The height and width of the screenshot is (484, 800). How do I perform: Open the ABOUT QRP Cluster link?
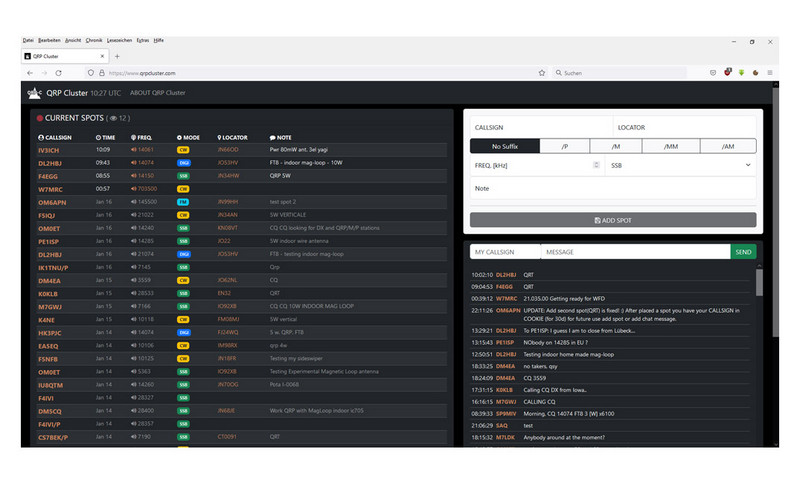158,93
